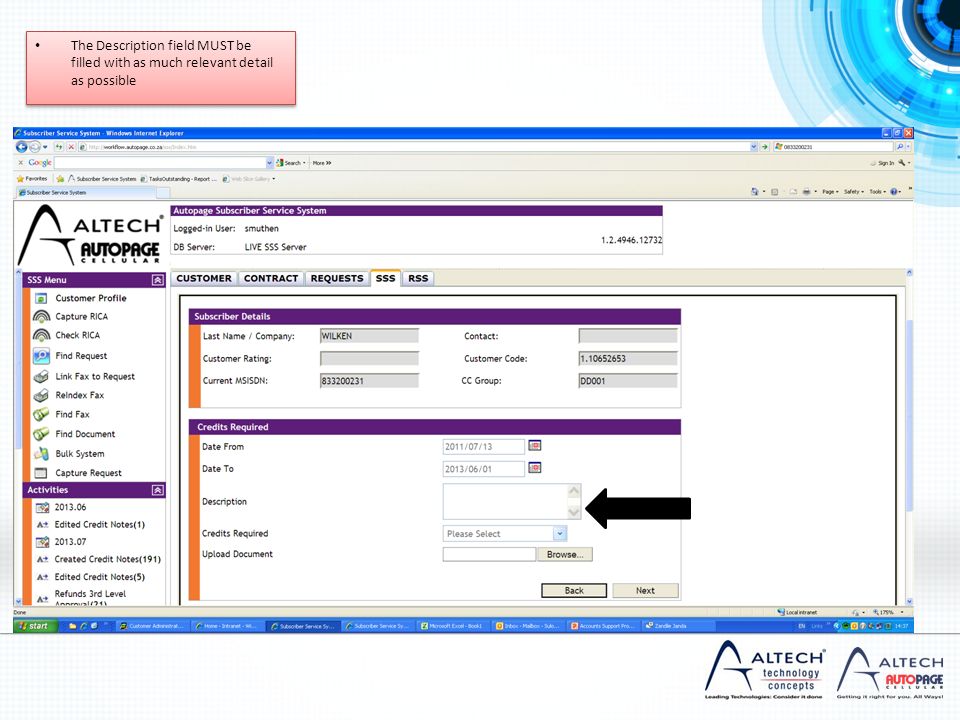Click the Find Document icon
Viewport: 960px width, 720px height.
[x=41, y=434]
